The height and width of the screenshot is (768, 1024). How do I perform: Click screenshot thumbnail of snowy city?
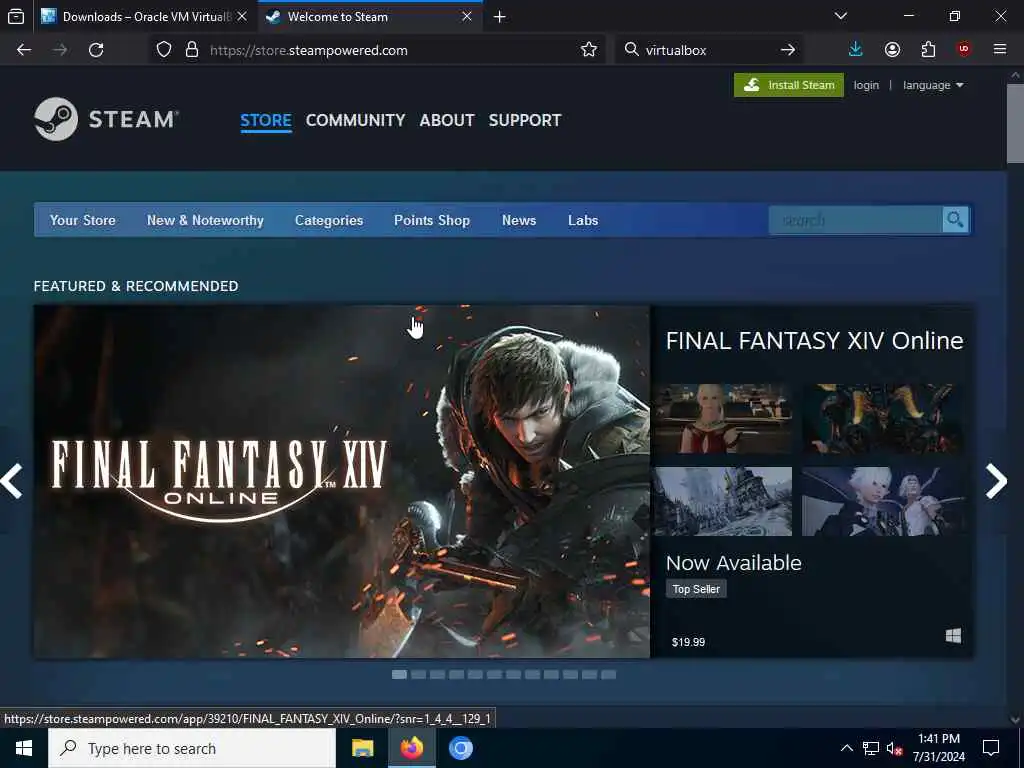click(723, 502)
